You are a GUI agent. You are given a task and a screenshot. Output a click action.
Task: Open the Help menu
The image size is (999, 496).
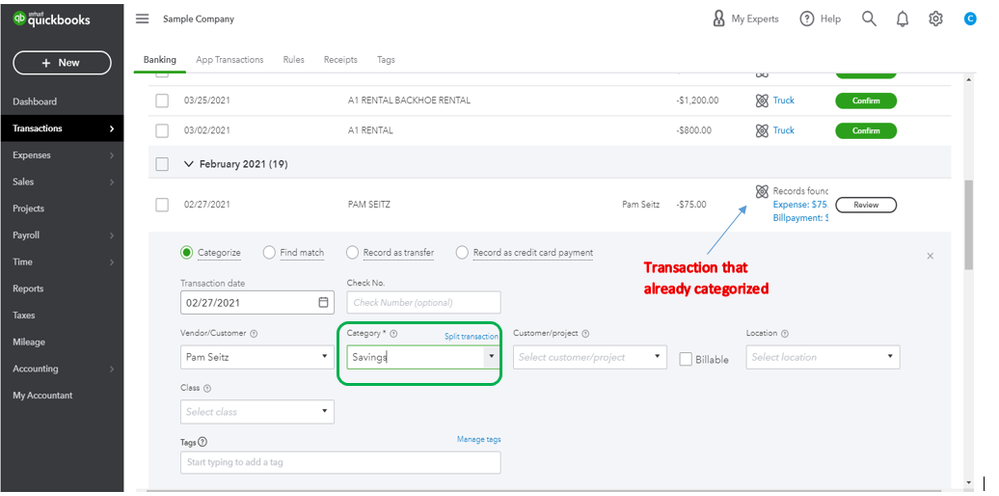click(x=820, y=19)
